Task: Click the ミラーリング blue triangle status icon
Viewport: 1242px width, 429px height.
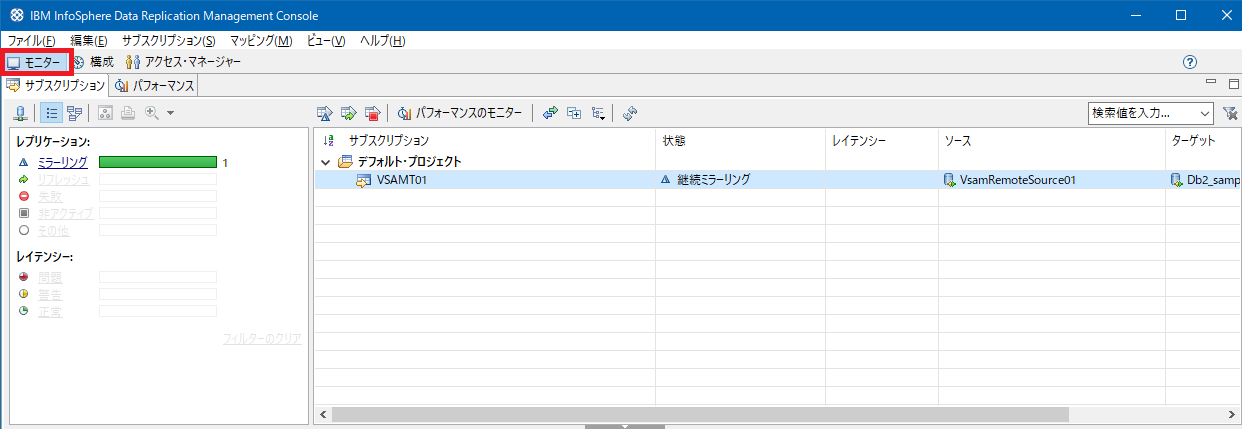Action: (x=23, y=162)
